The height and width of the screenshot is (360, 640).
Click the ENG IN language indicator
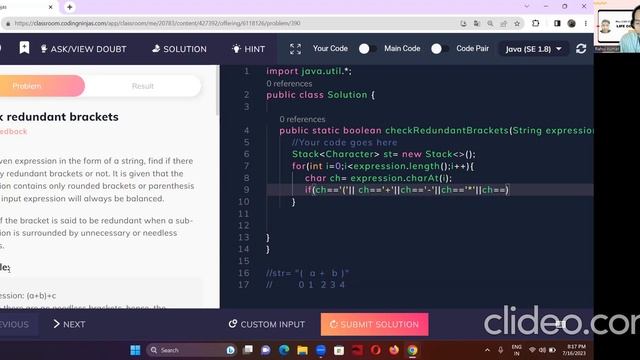point(517,350)
